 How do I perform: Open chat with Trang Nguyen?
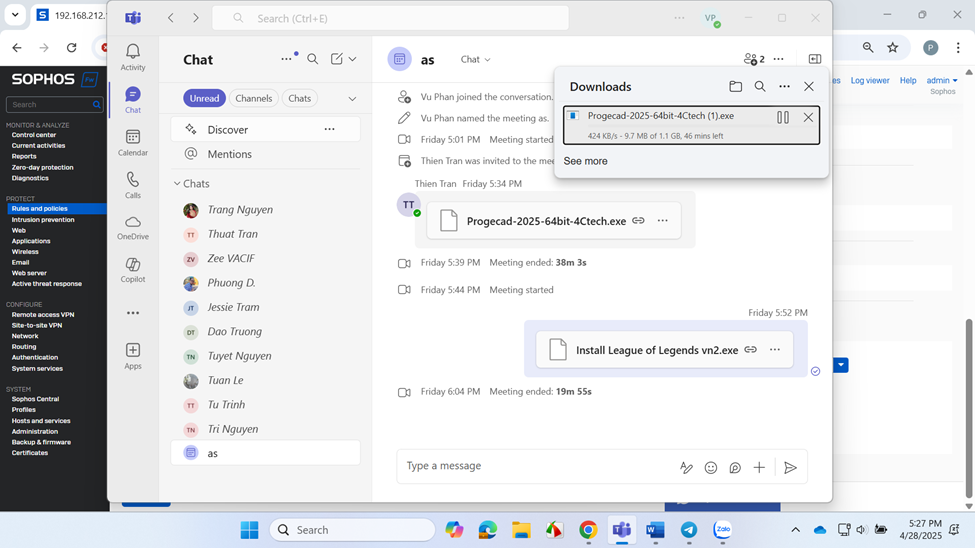pos(240,210)
